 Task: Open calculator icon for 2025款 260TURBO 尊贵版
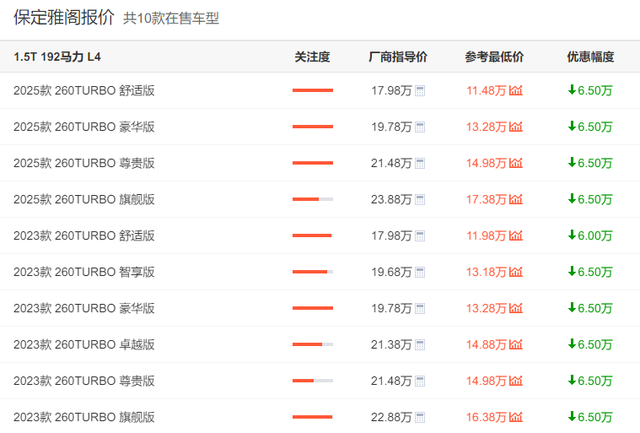pyautogui.click(x=420, y=163)
